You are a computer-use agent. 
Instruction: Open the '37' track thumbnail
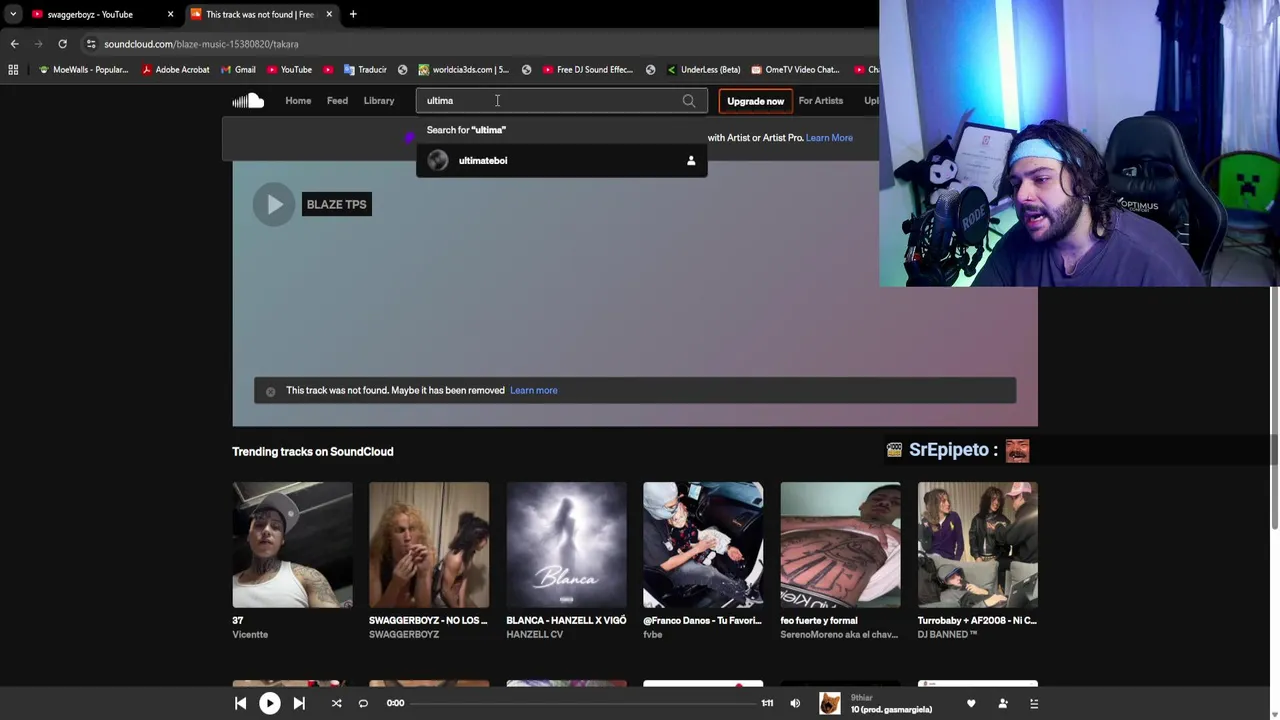pos(292,545)
